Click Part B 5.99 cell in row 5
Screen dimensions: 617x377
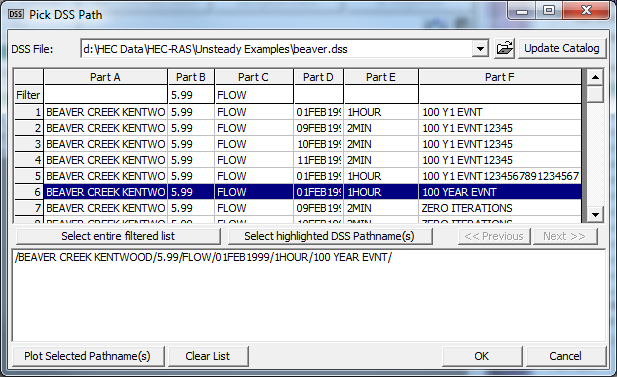click(191, 176)
